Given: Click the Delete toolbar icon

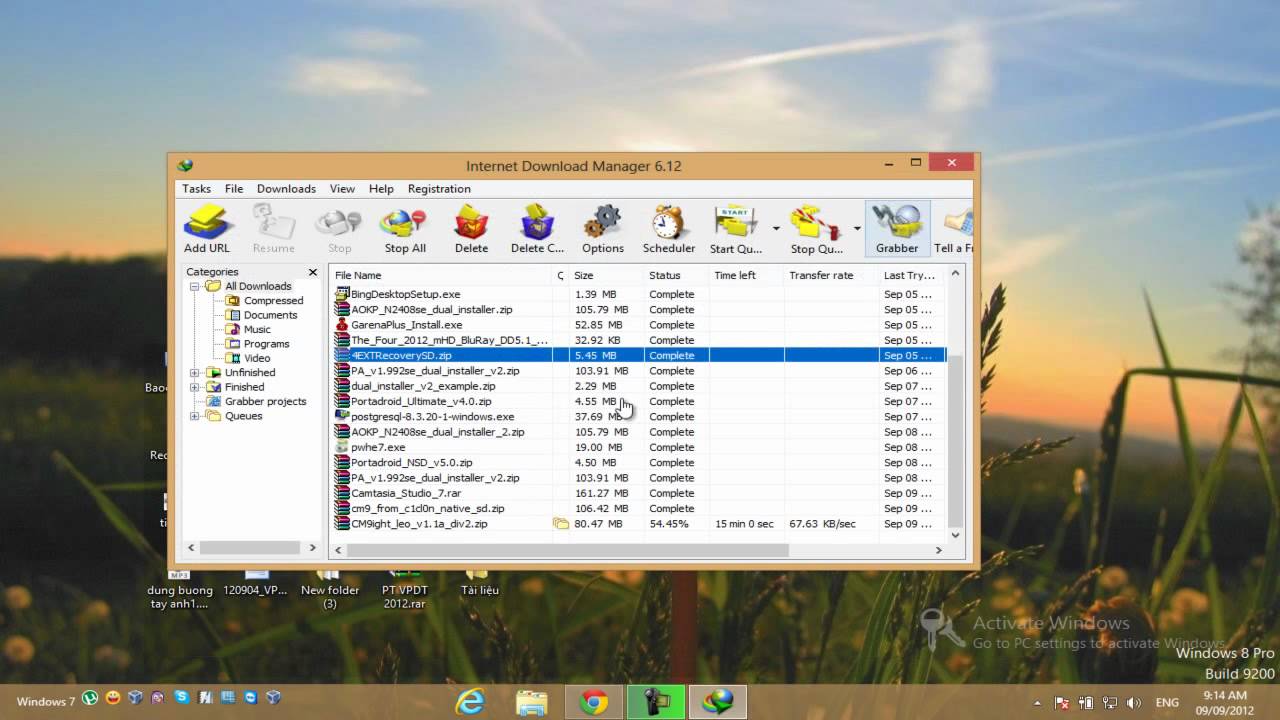Looking at the screenshot, I should (471, 229).
